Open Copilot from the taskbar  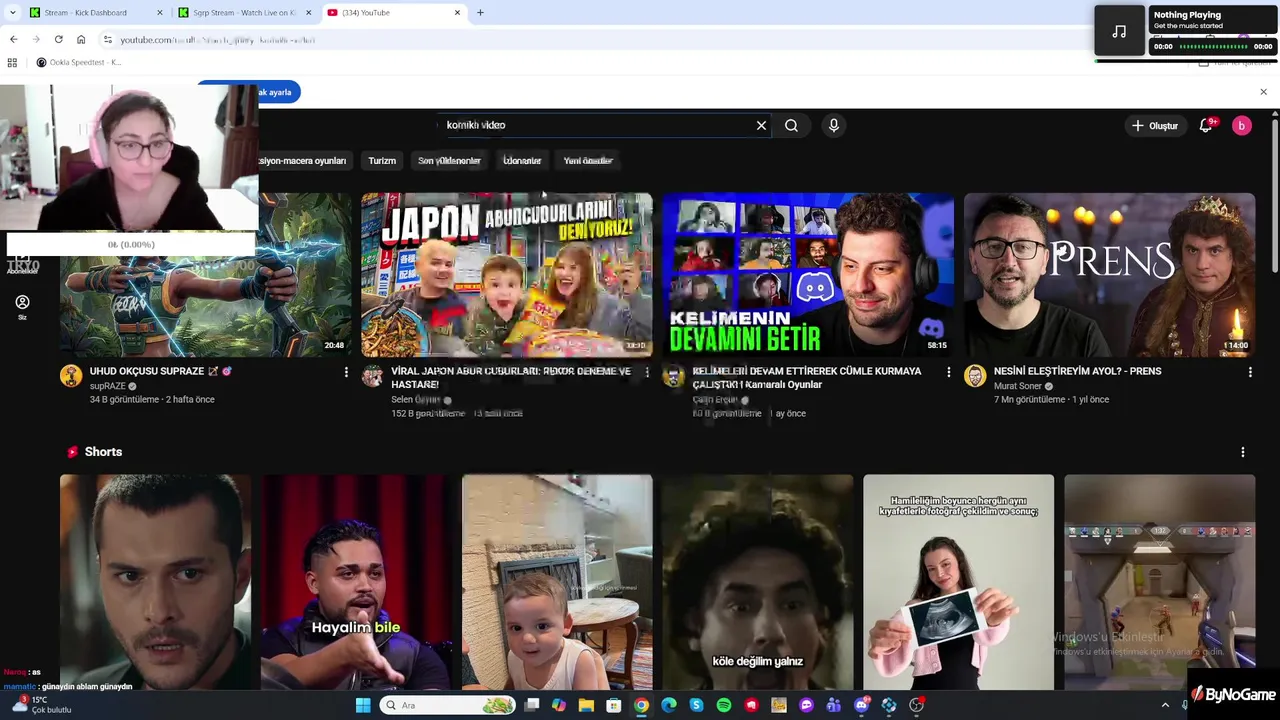click(559, 705)
